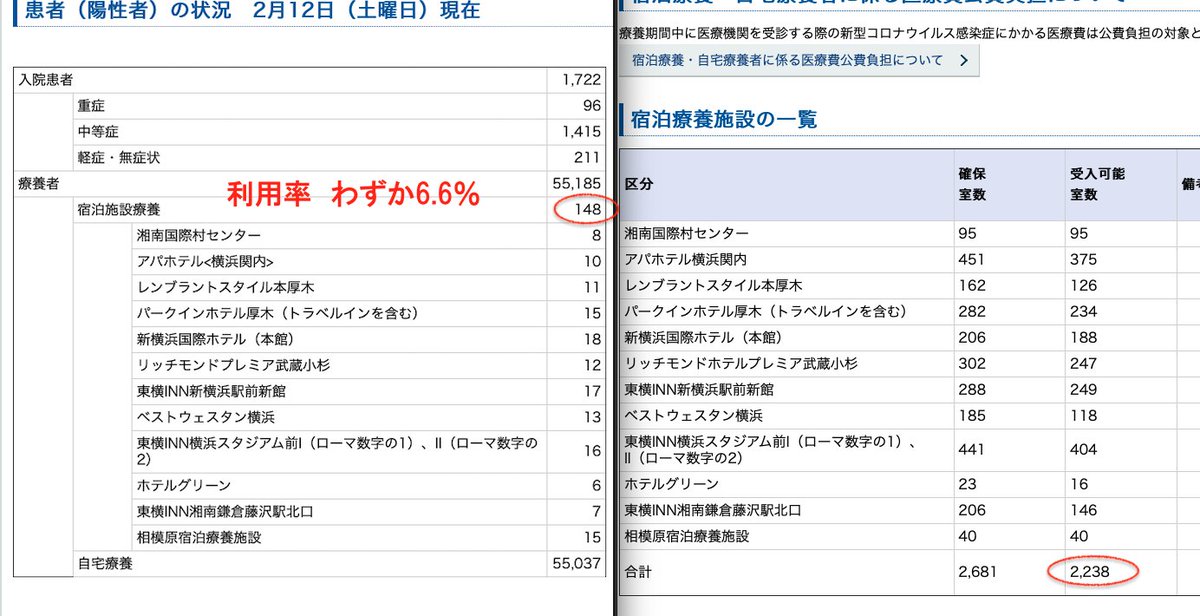Click the 軽症・無症状 value 211
Screen dimensions: 1200x616
pyautogui.click(x=588, y=157)
